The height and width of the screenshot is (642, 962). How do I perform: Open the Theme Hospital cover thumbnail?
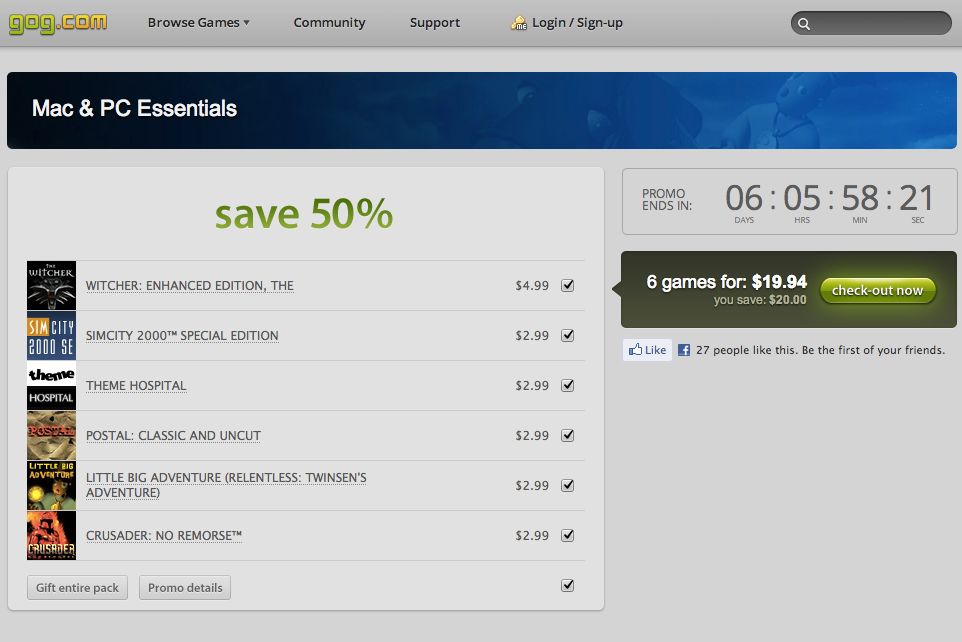pos(52,385)
